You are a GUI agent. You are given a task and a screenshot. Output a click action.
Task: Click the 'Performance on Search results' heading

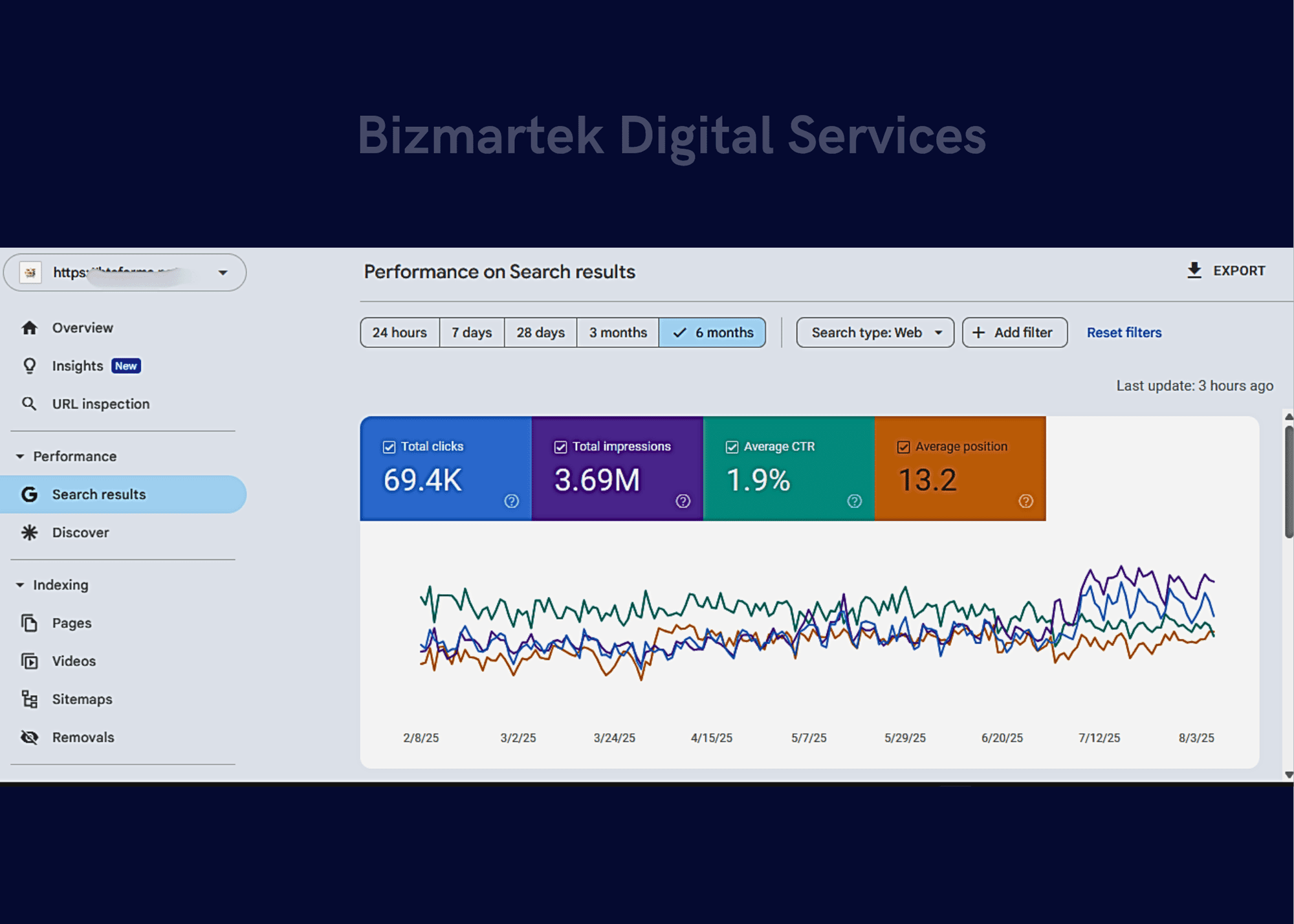499,272
